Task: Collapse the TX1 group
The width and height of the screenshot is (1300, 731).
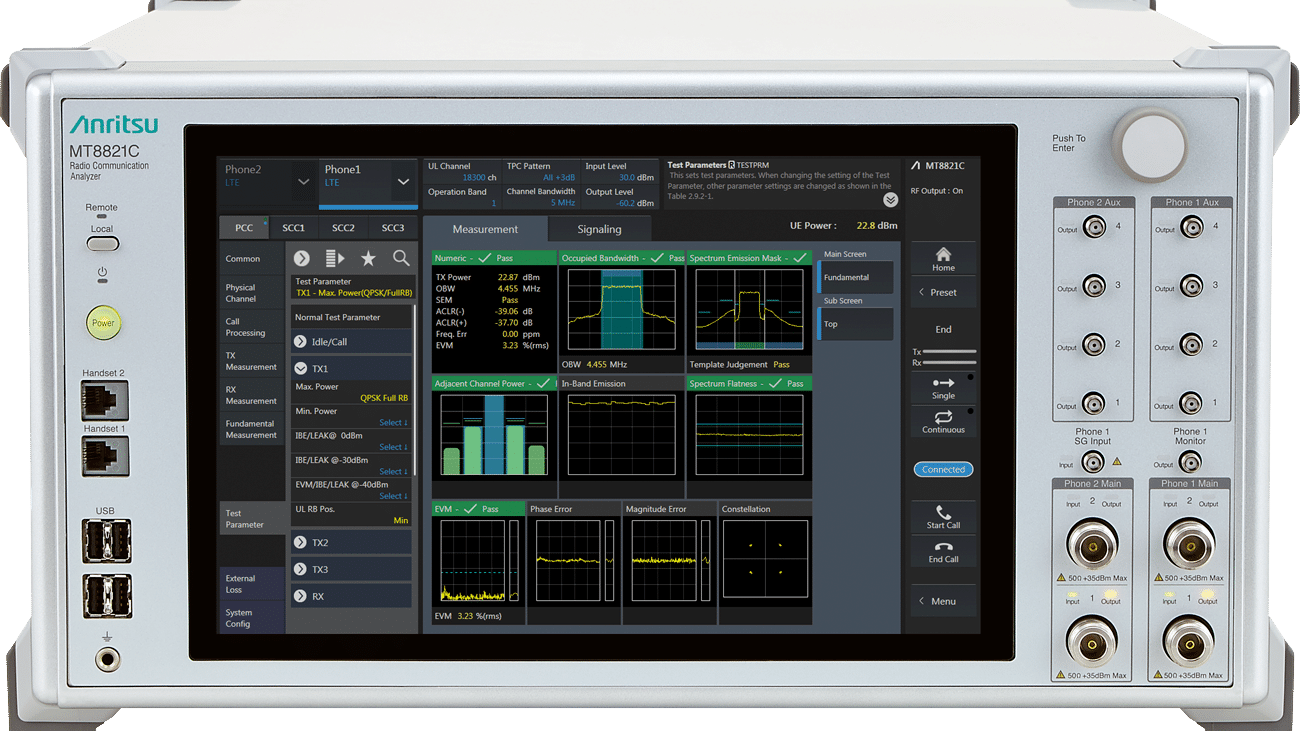Action: [351, 369]
